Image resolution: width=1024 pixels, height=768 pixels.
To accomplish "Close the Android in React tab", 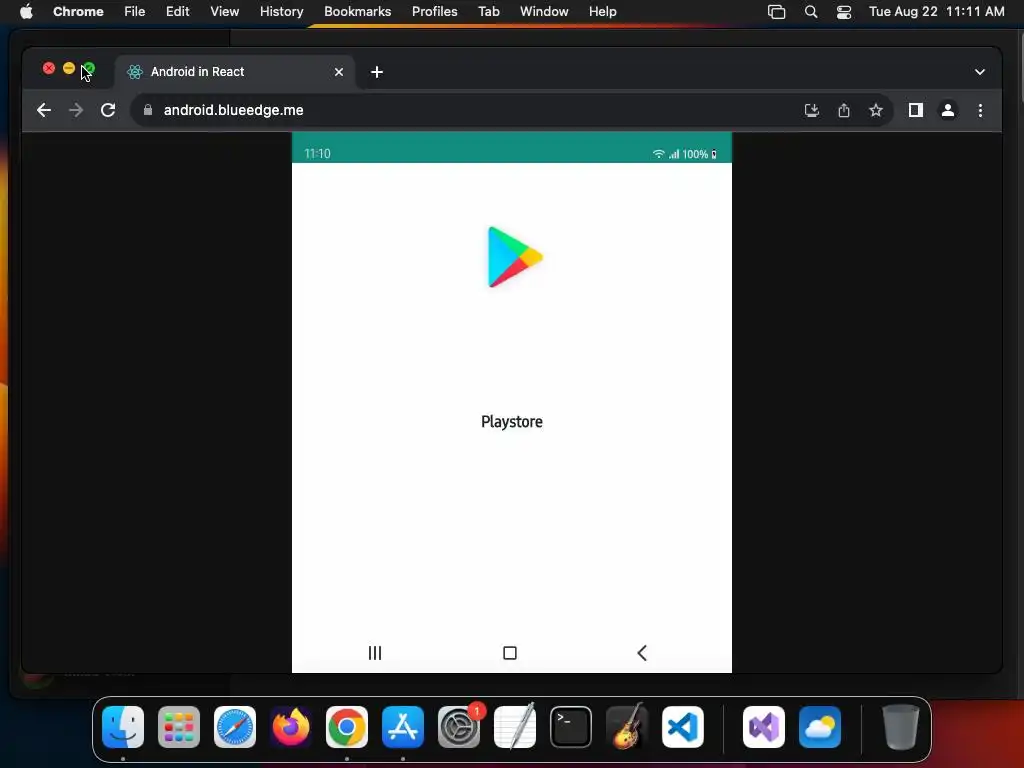I will pos(339,72).
